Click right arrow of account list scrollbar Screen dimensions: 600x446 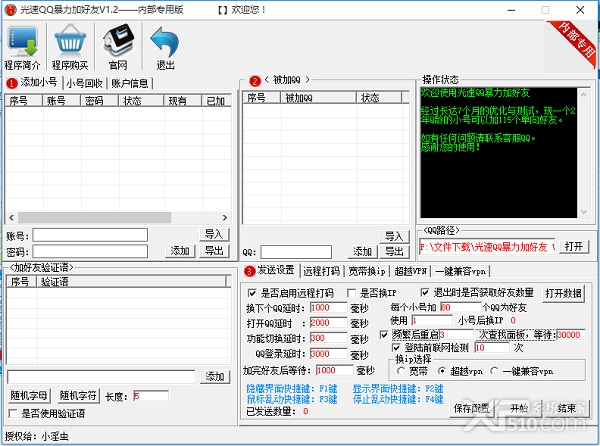pyautogui.click(x=225, y=217)
